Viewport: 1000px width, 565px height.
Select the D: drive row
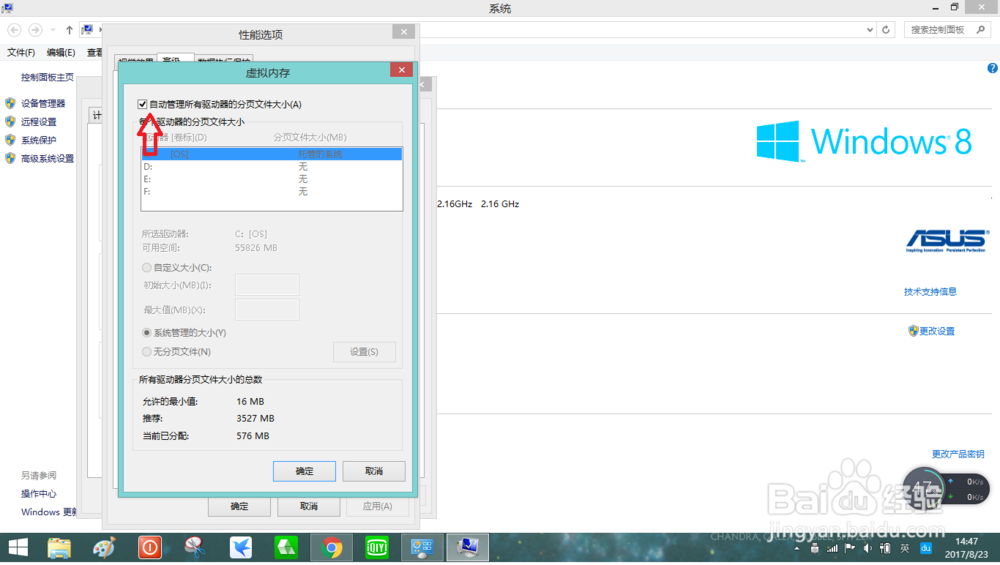pos(272,166)
